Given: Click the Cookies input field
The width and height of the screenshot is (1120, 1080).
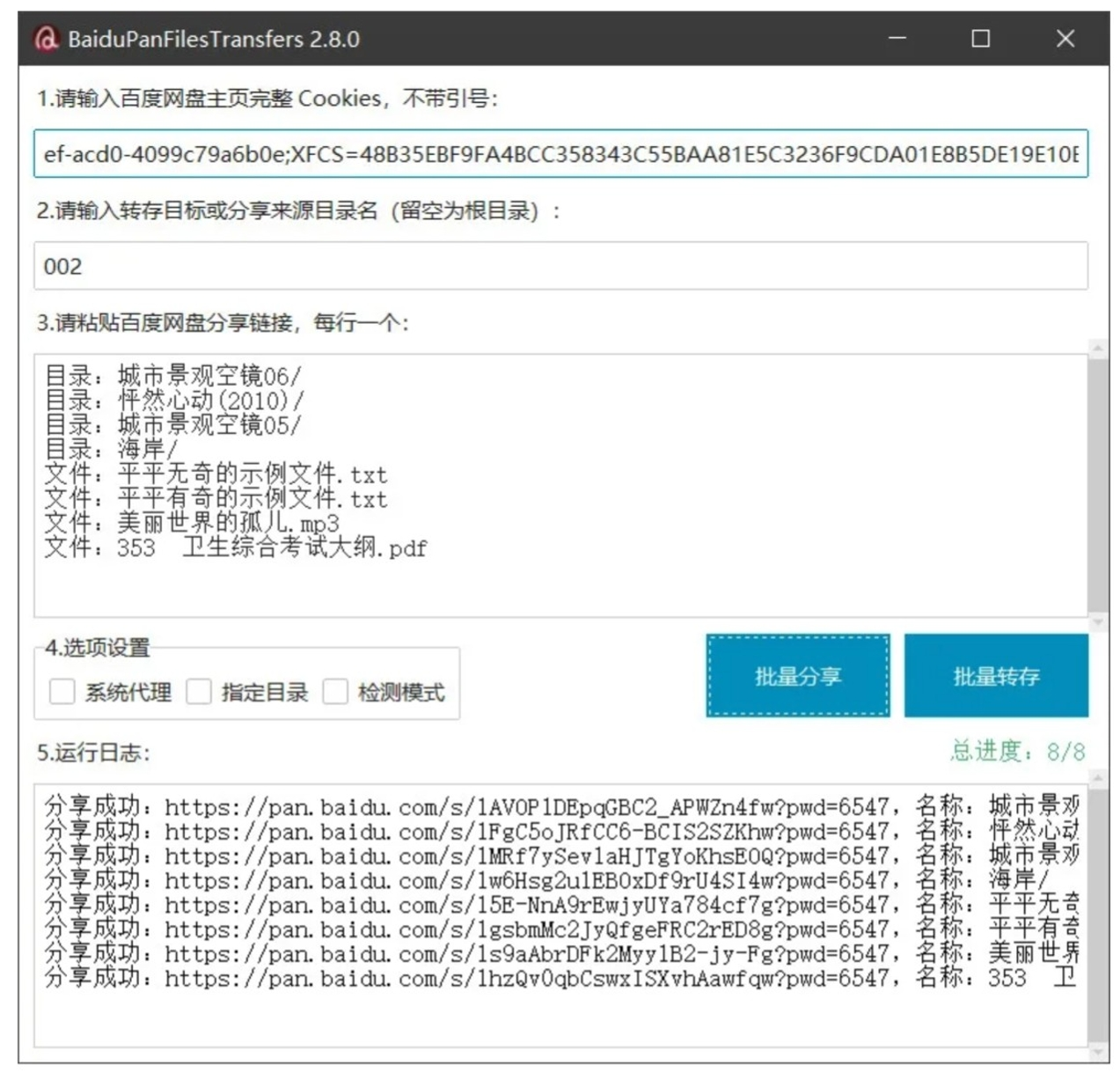Looking at the screenshot, I should click(x=560, y=154).
